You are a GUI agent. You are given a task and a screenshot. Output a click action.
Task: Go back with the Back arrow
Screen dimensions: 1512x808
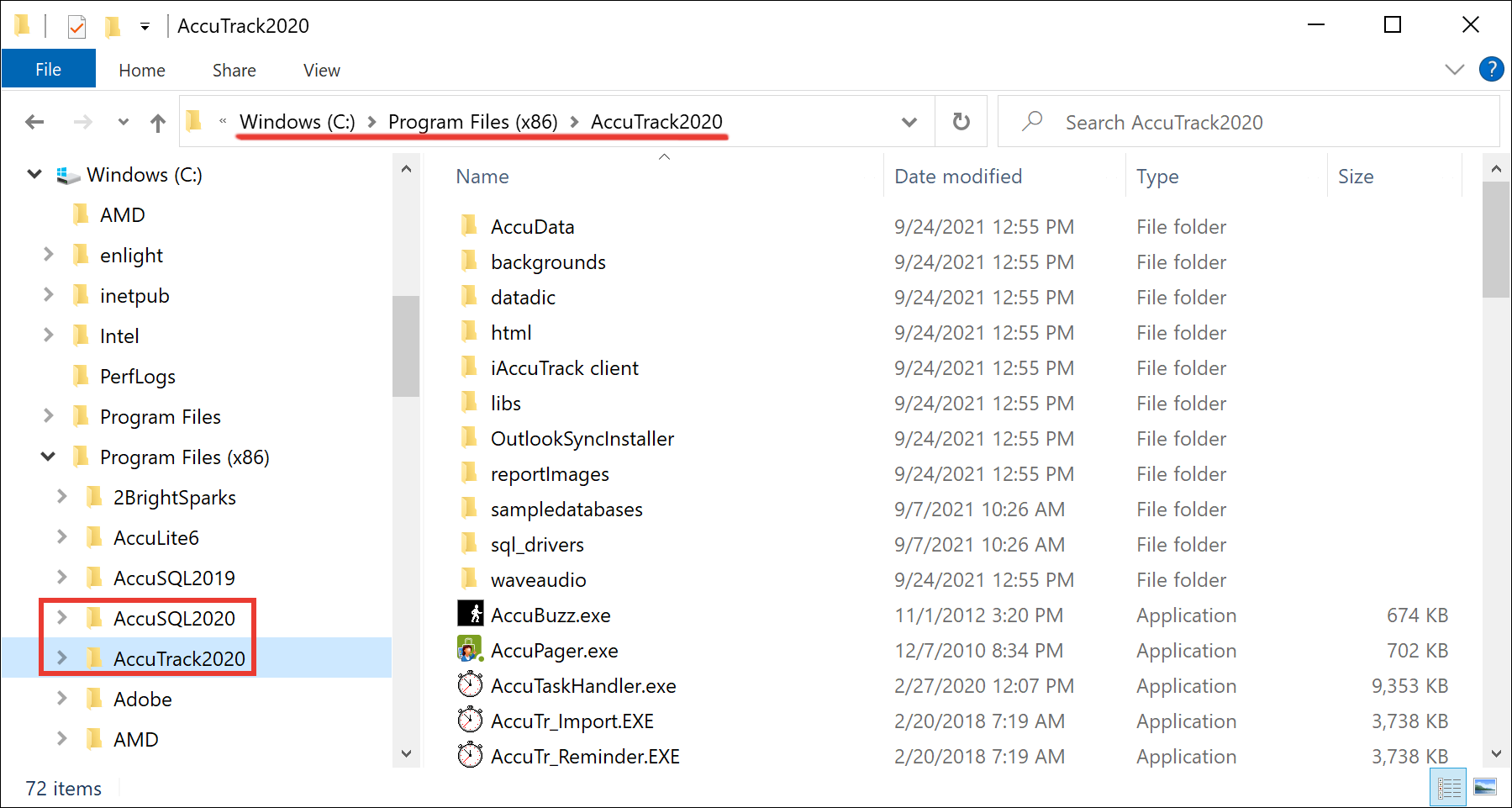(34, 123)
